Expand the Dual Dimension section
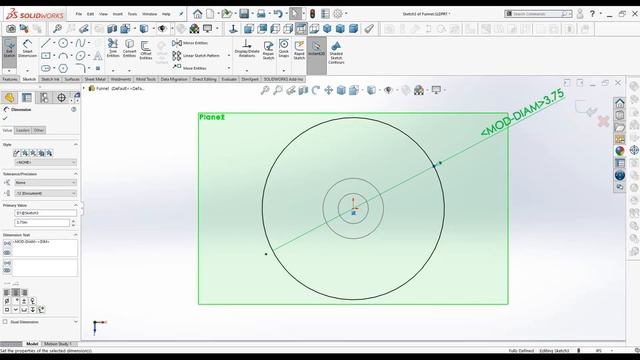640x360 pixels. [x=76, y=322]
